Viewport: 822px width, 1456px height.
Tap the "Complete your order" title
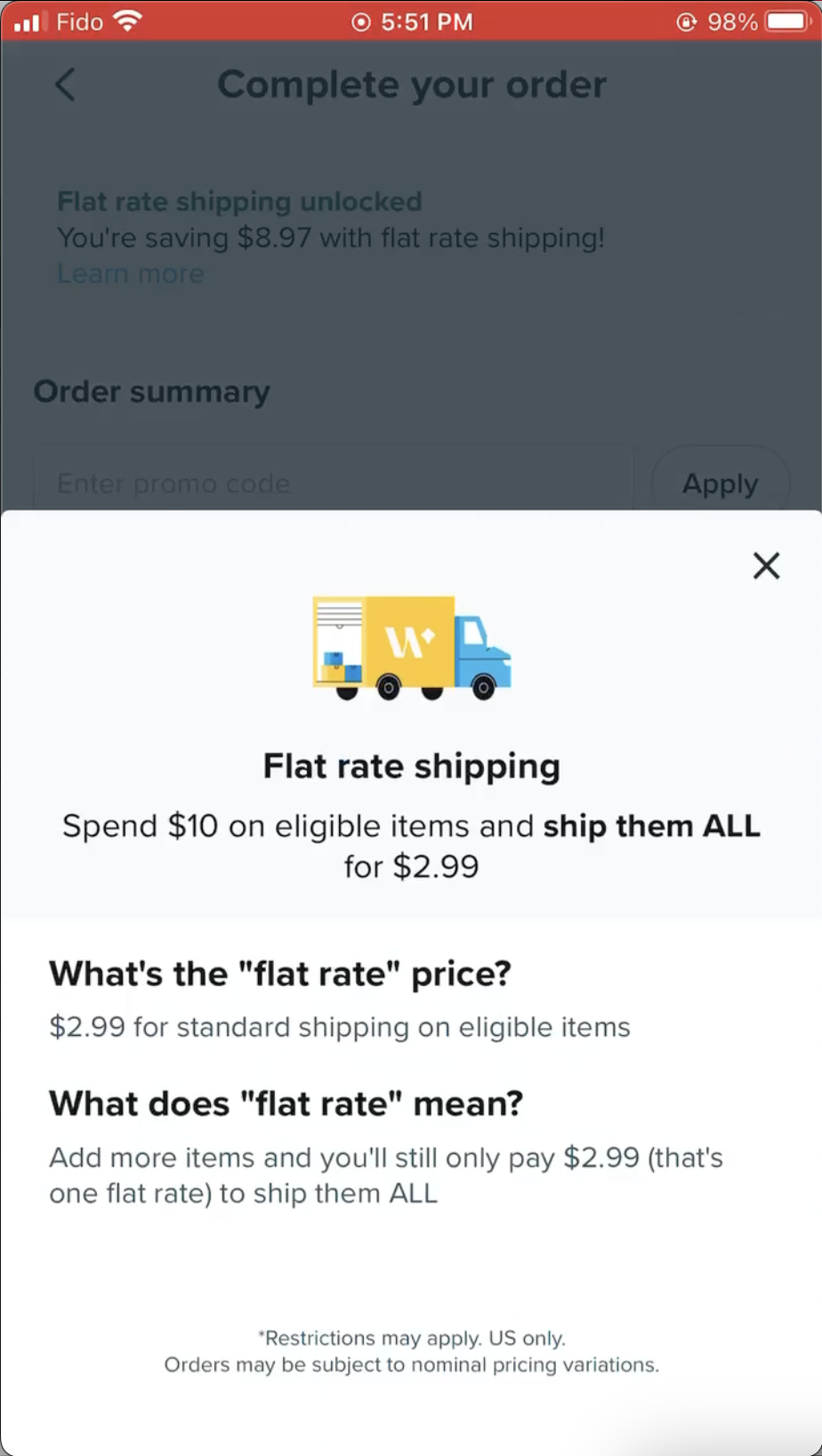point(412,85)
